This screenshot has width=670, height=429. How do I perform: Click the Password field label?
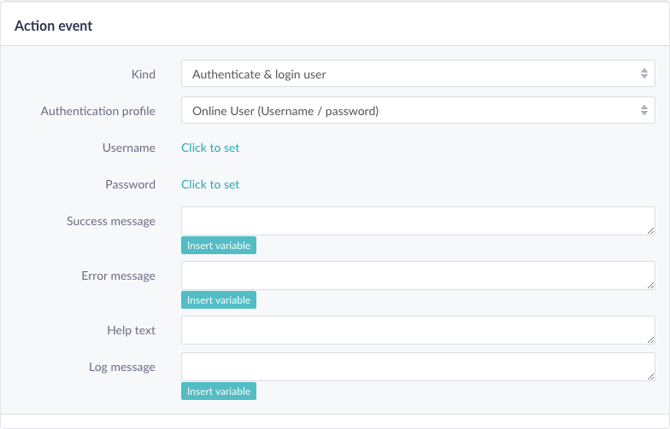[130, 185]
